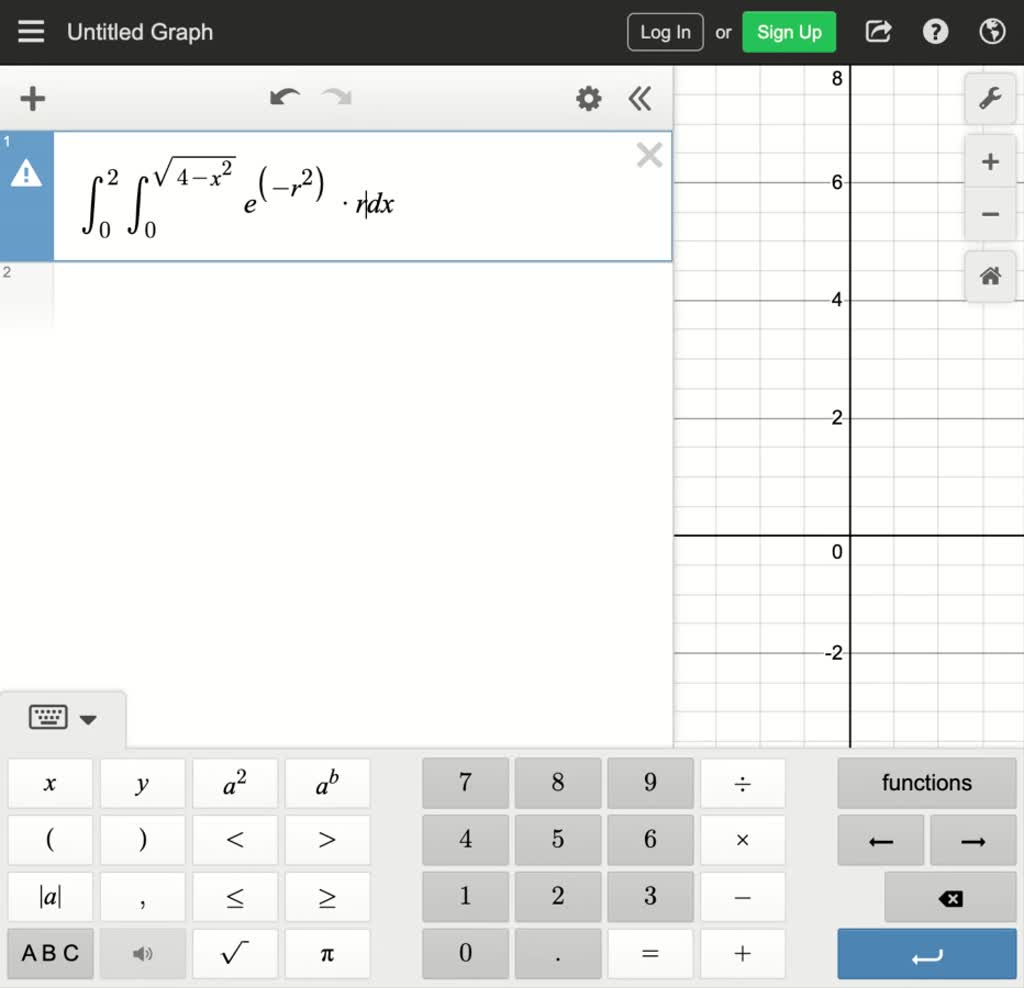The height and width of the screenshot is (988, 1024).
Task: Open the hamburger main menu
Action: click(31, 32)
